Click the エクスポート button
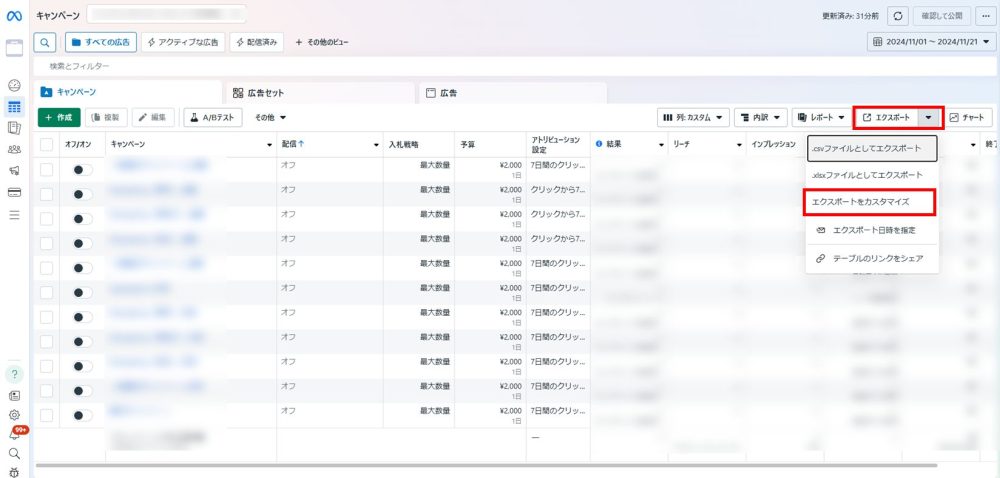The width and height of the screenshot is (1000, 478). pyautogui.click(x=887, y=117)
